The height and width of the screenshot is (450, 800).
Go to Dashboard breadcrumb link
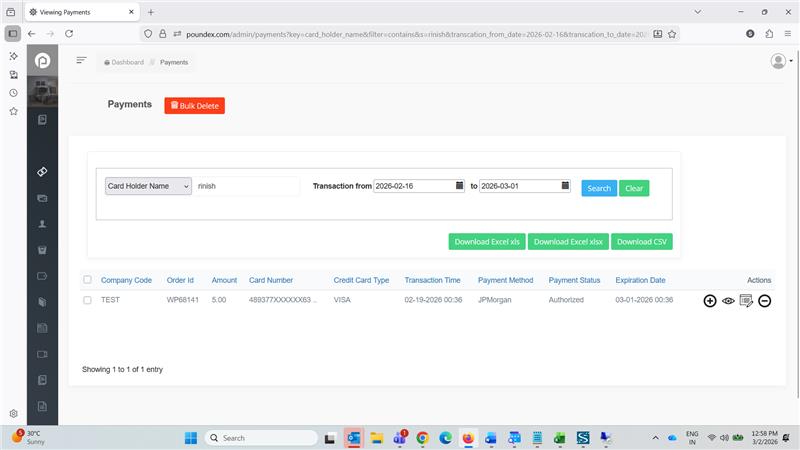(x=124, y=62)
